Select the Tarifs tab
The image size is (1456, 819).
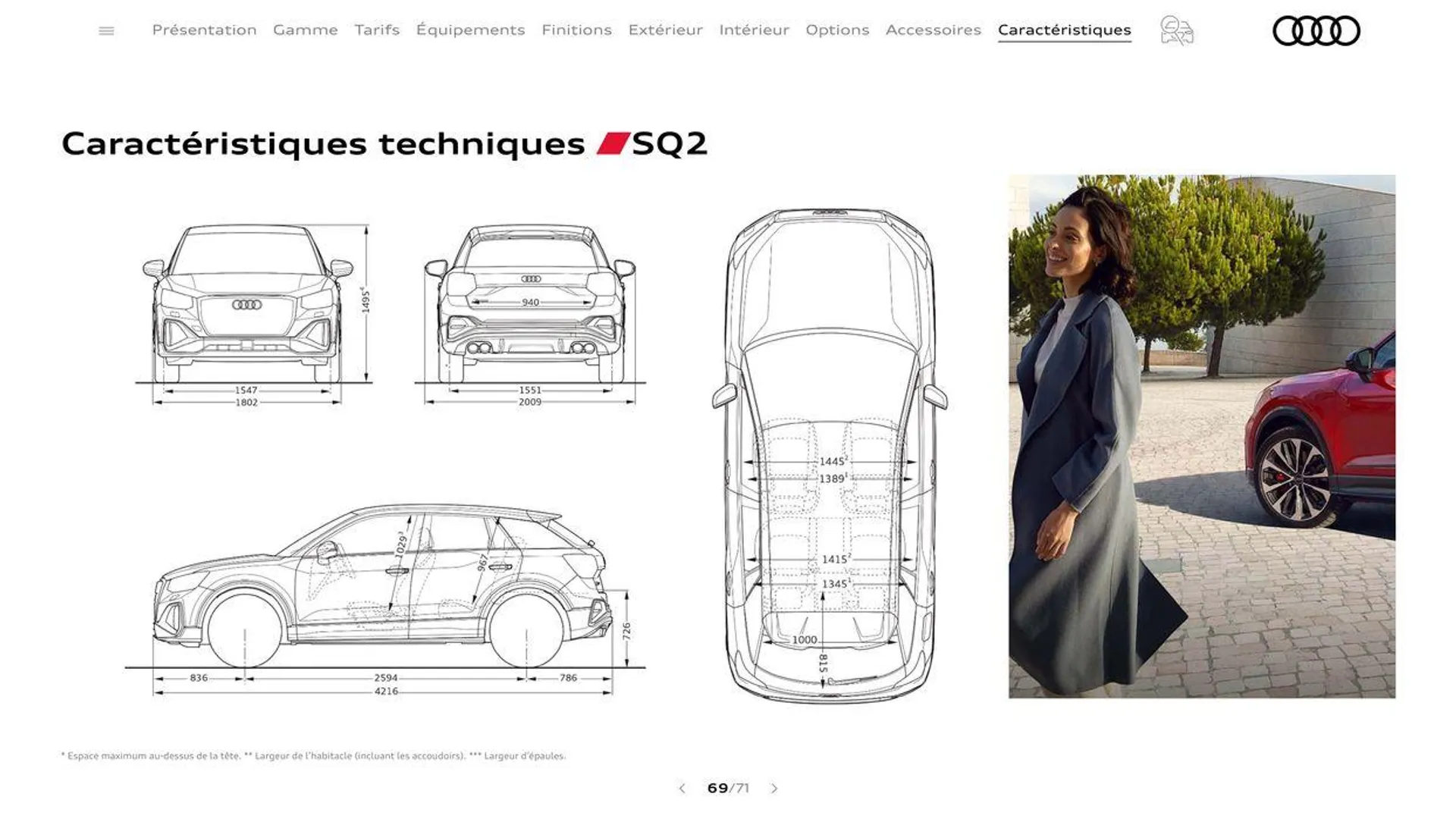click(x=377, y=30)
